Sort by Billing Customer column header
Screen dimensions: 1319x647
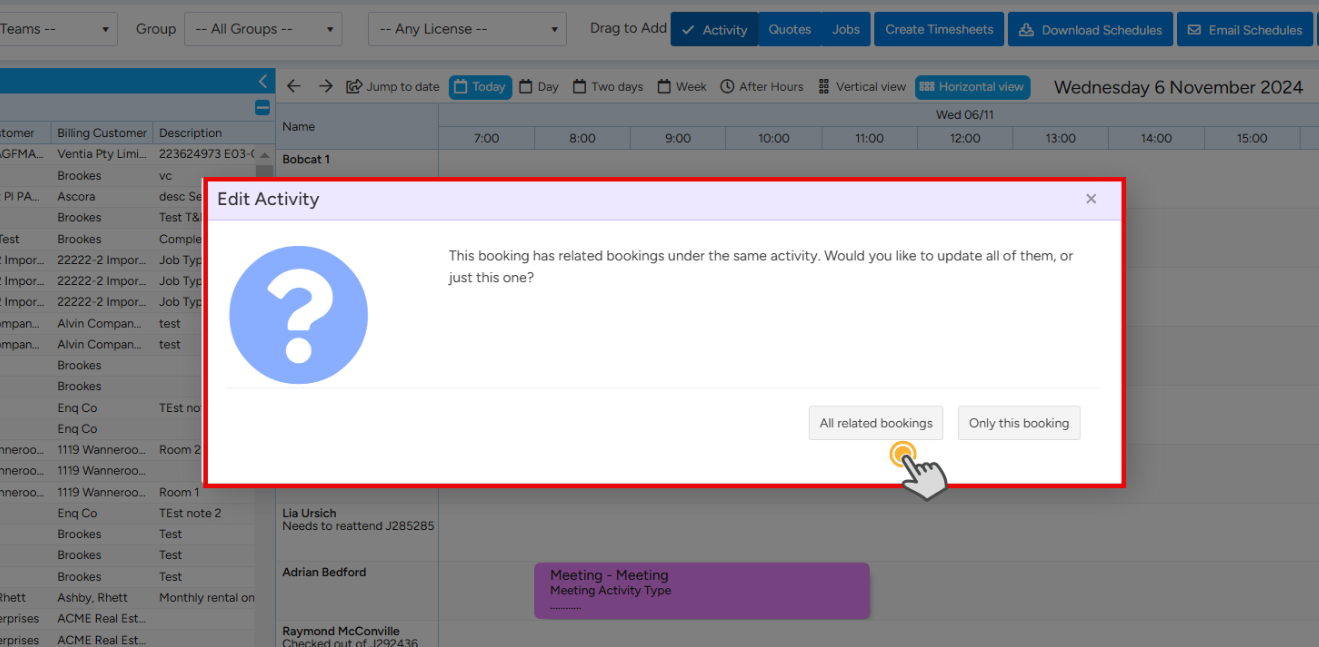coord(102,133)
